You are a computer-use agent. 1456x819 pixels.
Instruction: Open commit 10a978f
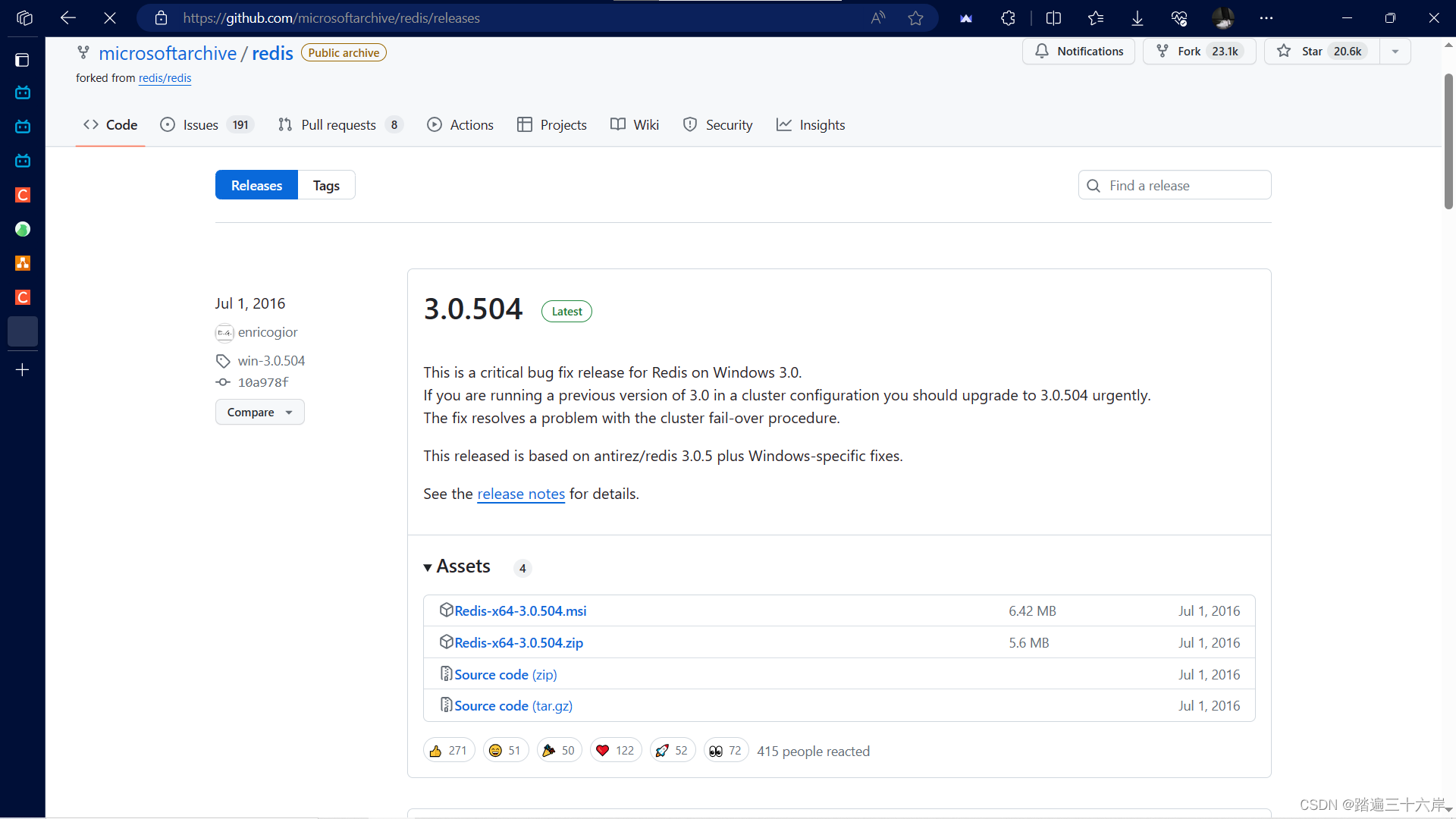click(262, 382)
